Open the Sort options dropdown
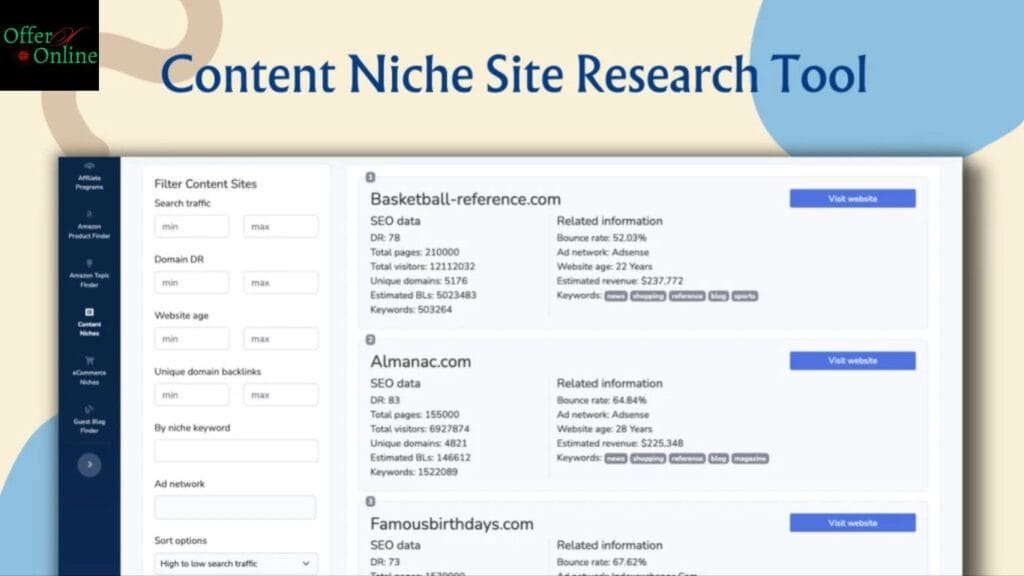Image resolution: width=1024 pixels, height=576 pixels. tap(236, 564)
